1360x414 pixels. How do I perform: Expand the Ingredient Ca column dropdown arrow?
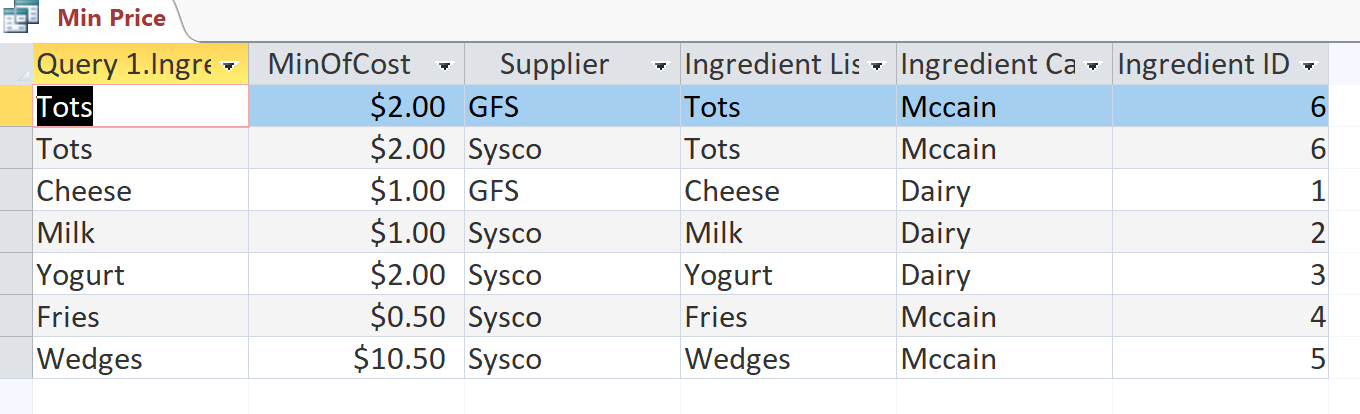coord(1093,66)
